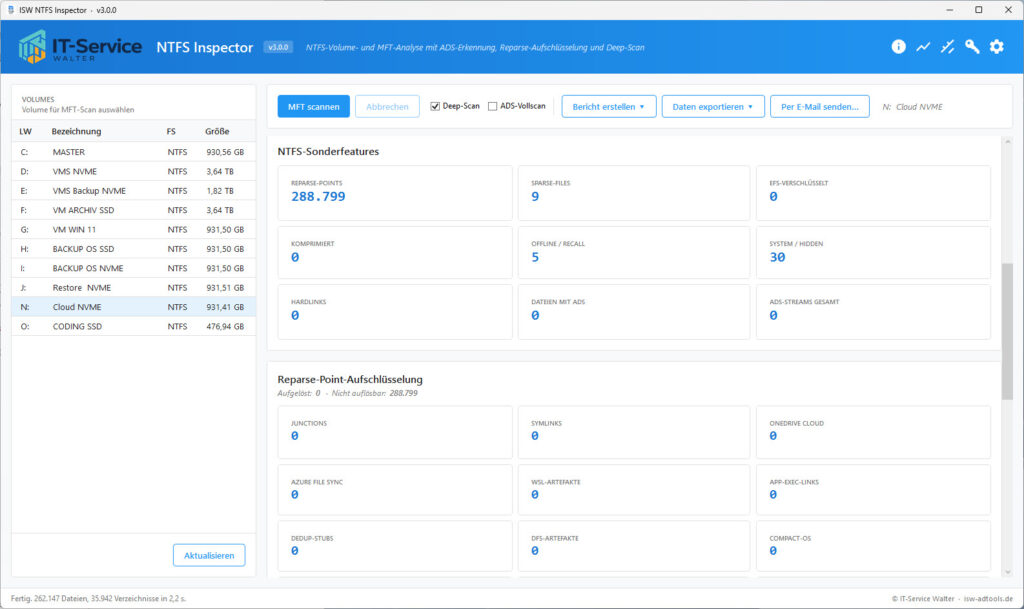Select volume H: BACKUP OS SSD
The height and width of the screenshot is (609, 1024).
133,249
